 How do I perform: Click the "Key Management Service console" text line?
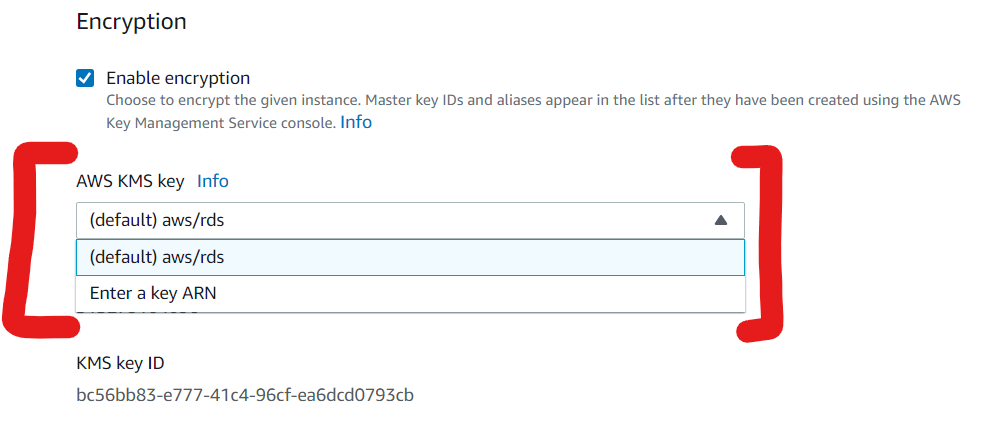coord(220,123)
